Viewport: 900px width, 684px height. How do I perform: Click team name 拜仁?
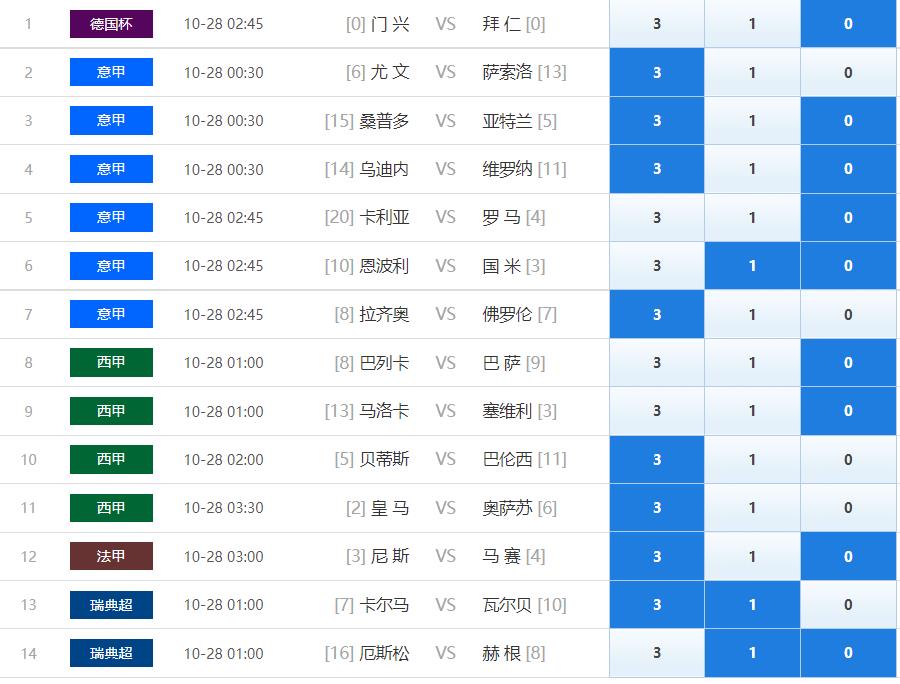502,24
